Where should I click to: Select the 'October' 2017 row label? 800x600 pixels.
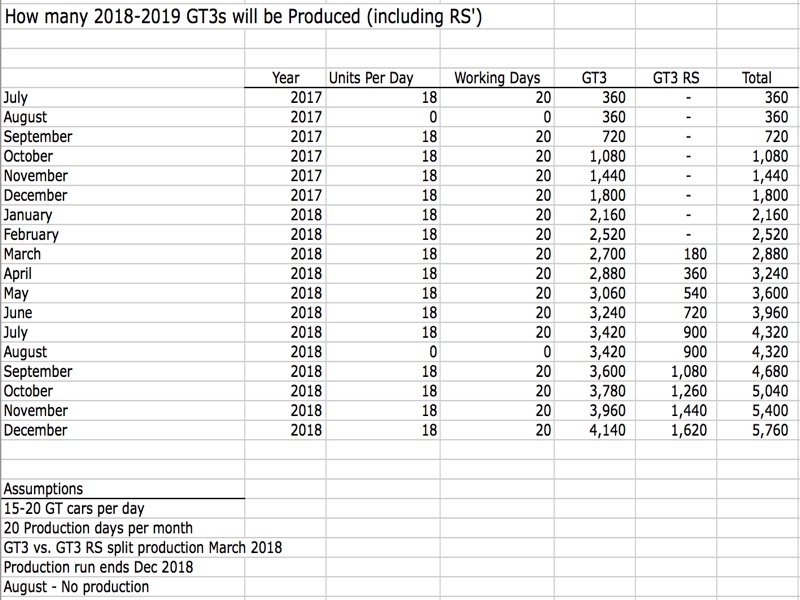(x=28, y=156)
